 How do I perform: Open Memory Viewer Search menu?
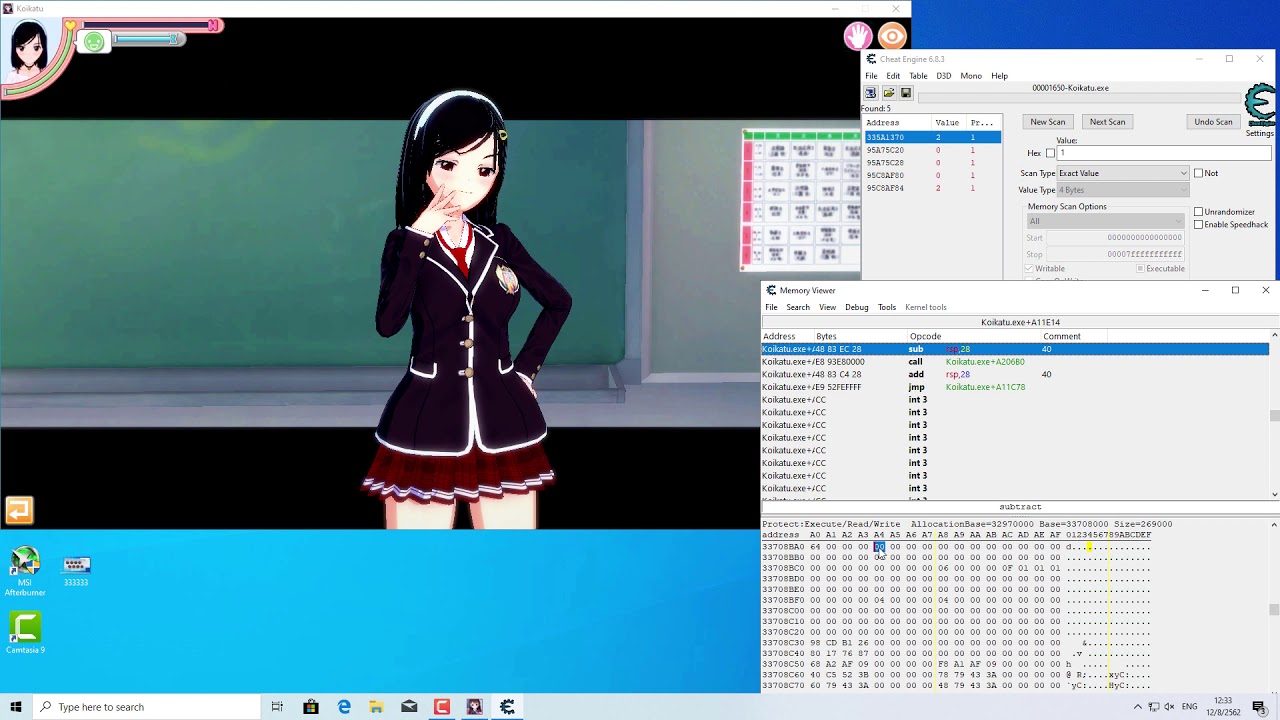pos(798,307)
